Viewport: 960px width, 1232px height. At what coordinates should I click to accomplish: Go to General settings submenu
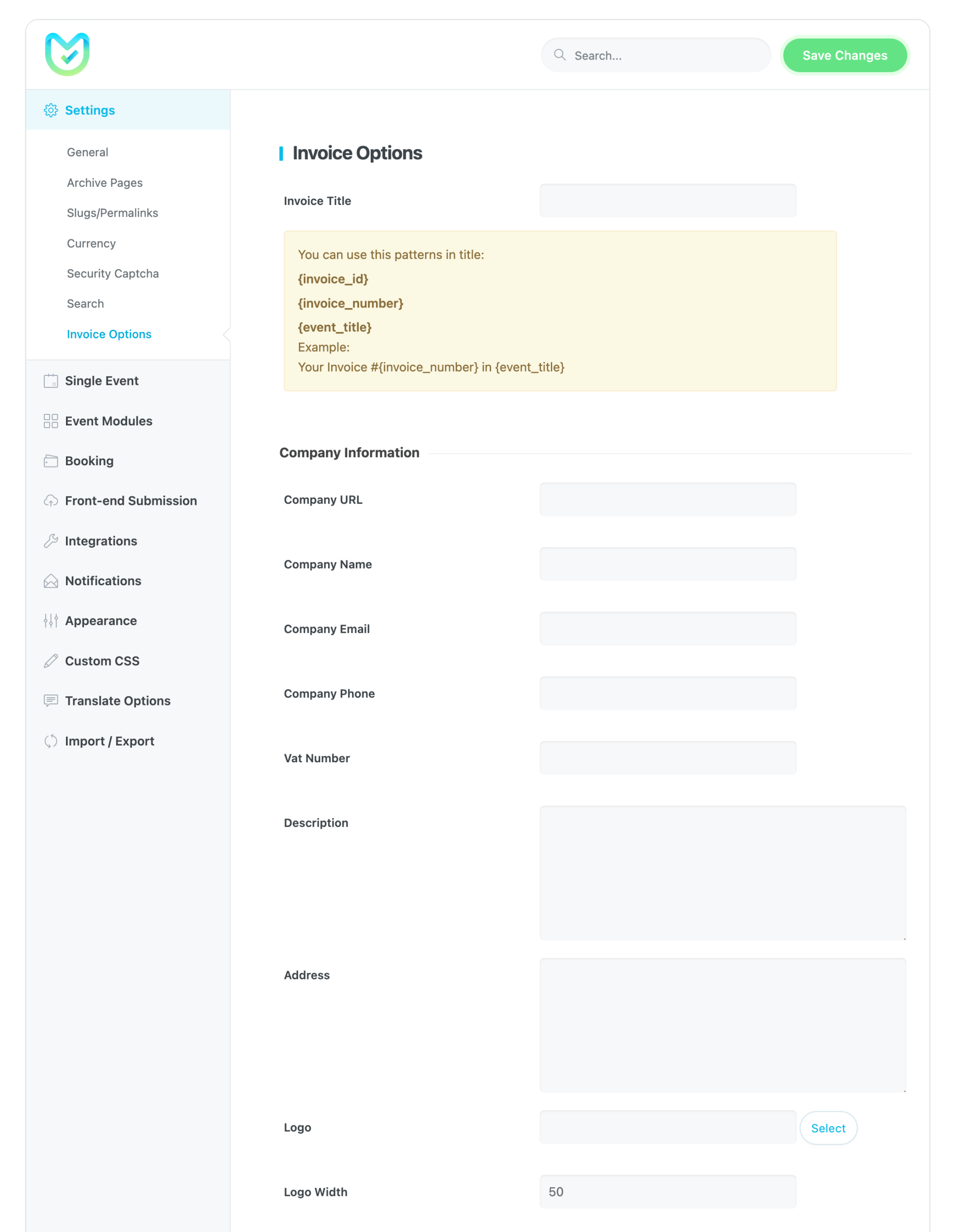click(x=88, y=152)
